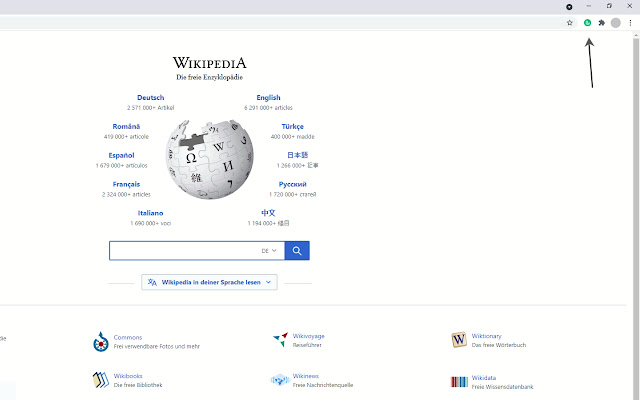Open the Русский Wikipedia link
The width and height of the screenshot is (640, 400).
point(292,184)
